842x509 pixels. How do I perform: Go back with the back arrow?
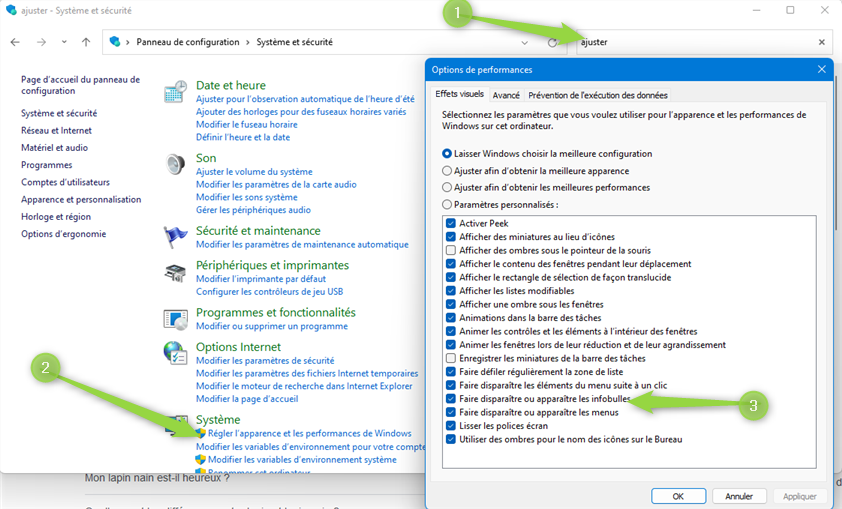click(15, 42)
